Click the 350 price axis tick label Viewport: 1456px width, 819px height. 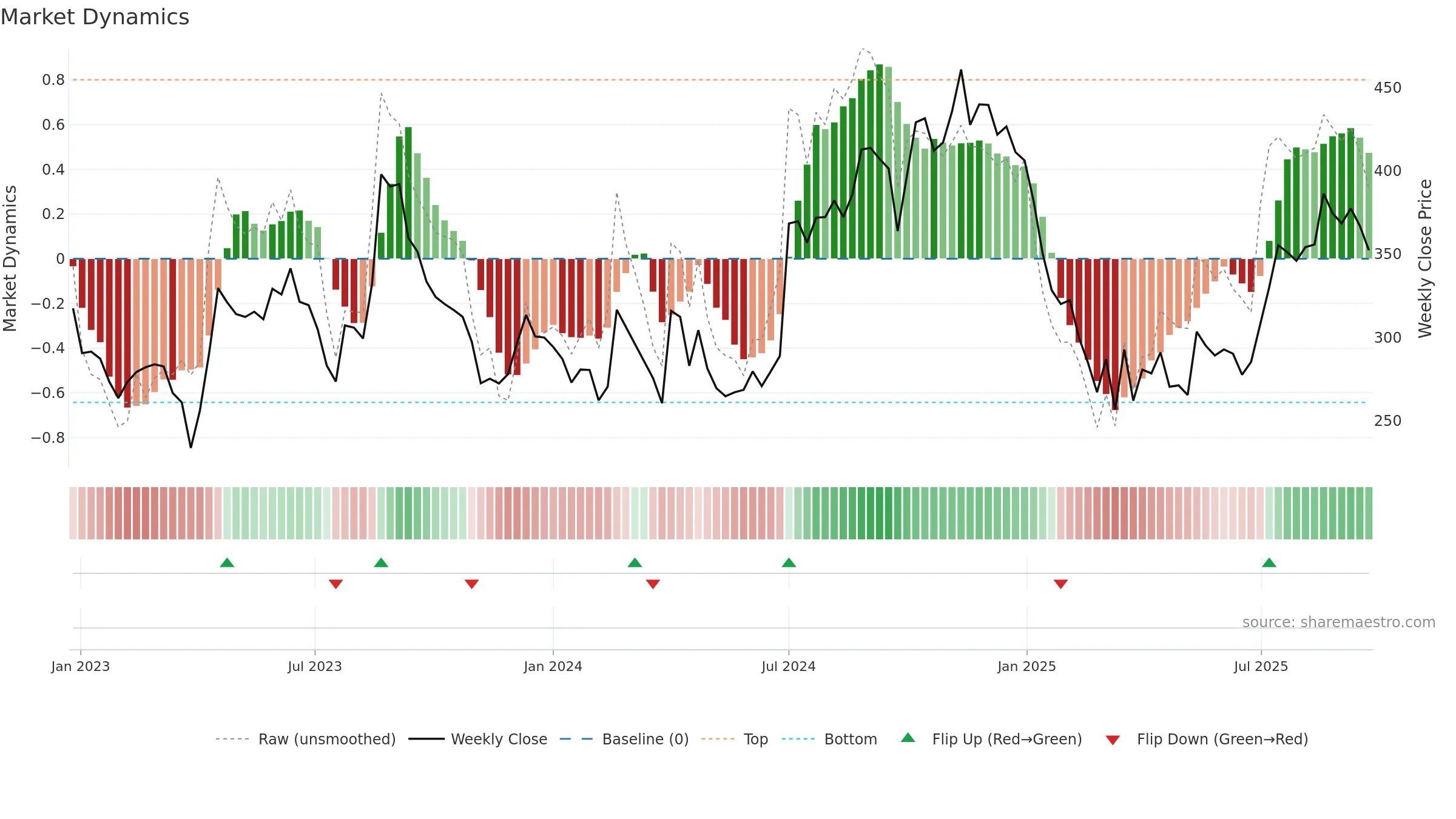[x=1388, y=254]
